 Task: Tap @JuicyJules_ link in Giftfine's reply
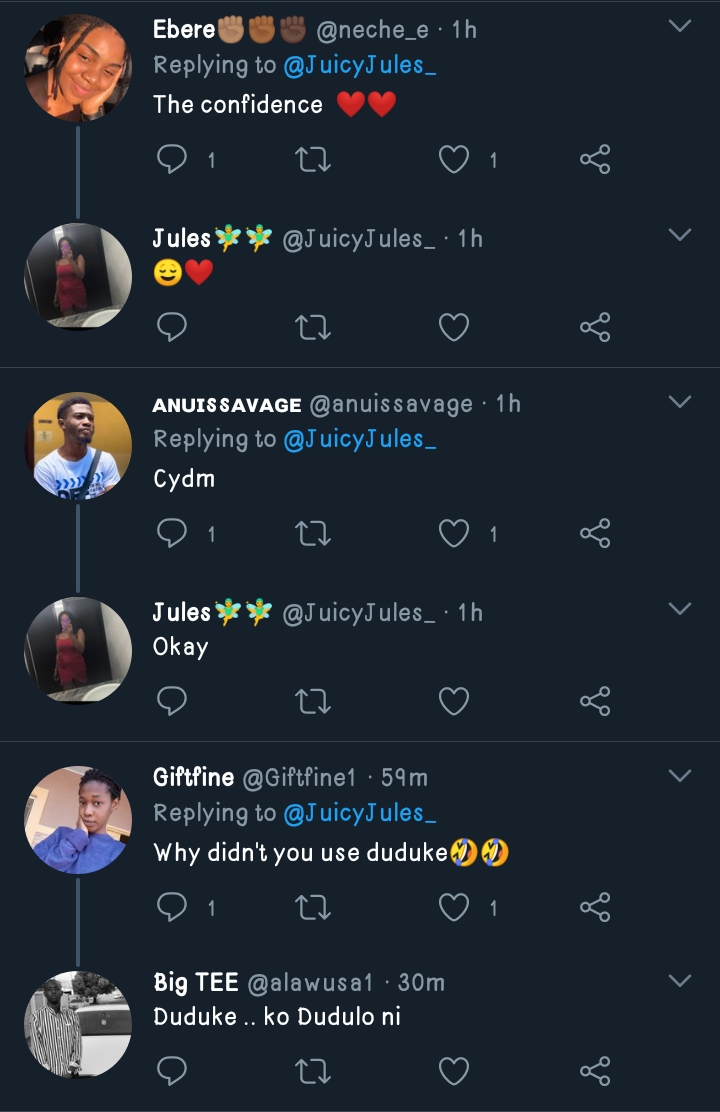coord(360,814)
